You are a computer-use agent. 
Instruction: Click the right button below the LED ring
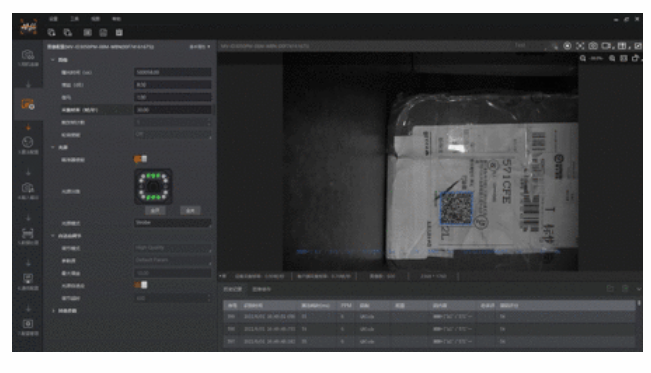point(190,211)
